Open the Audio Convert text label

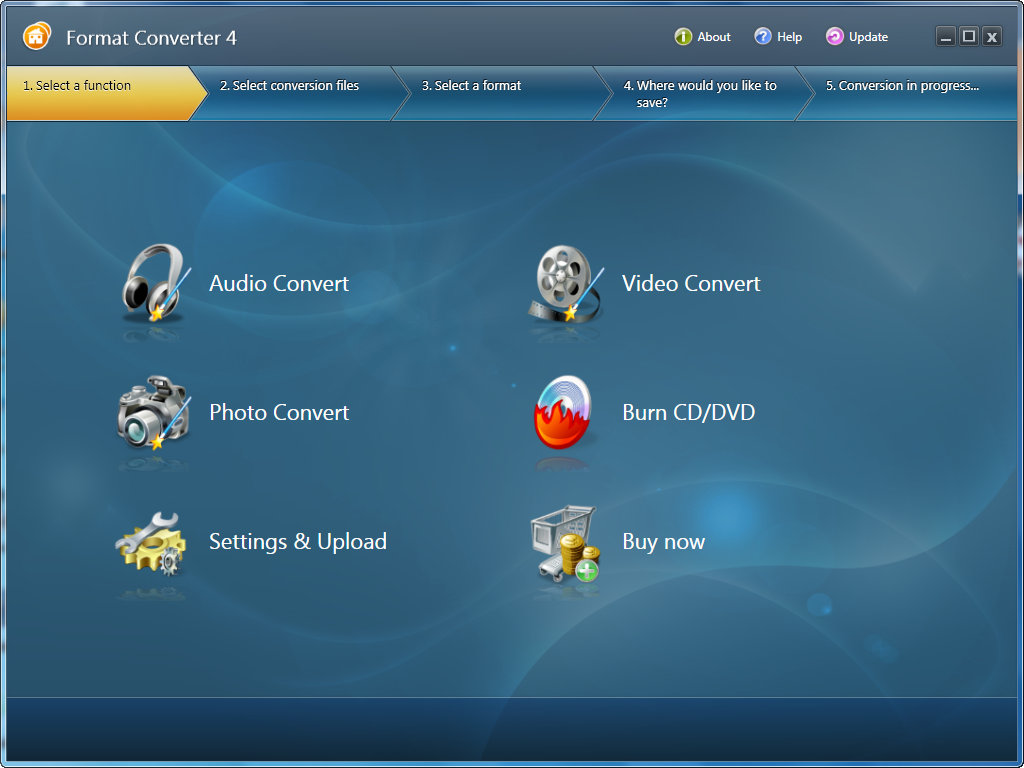[x=279, y=283]
